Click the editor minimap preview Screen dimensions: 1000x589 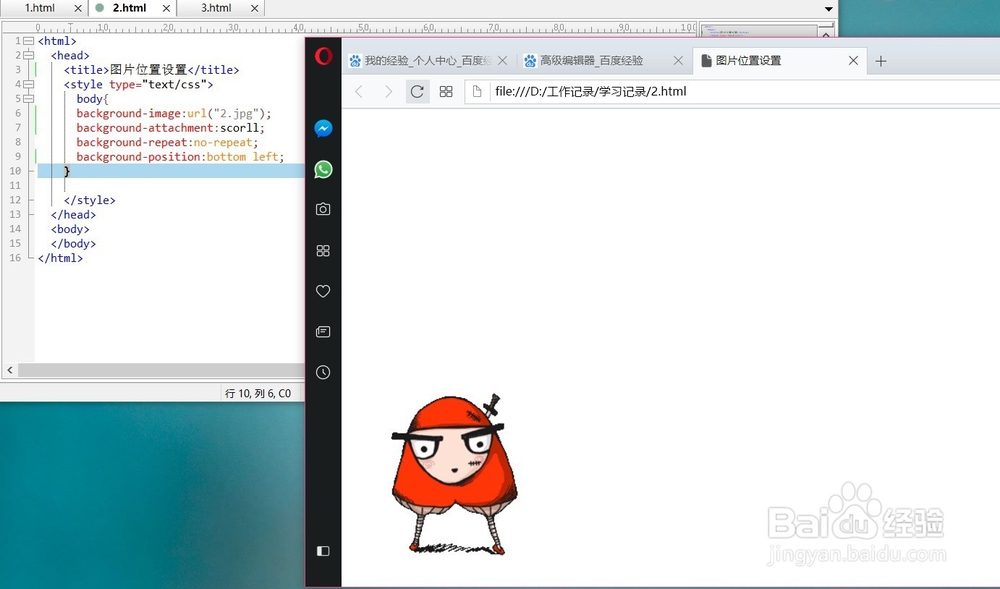[x=758, y=31]
